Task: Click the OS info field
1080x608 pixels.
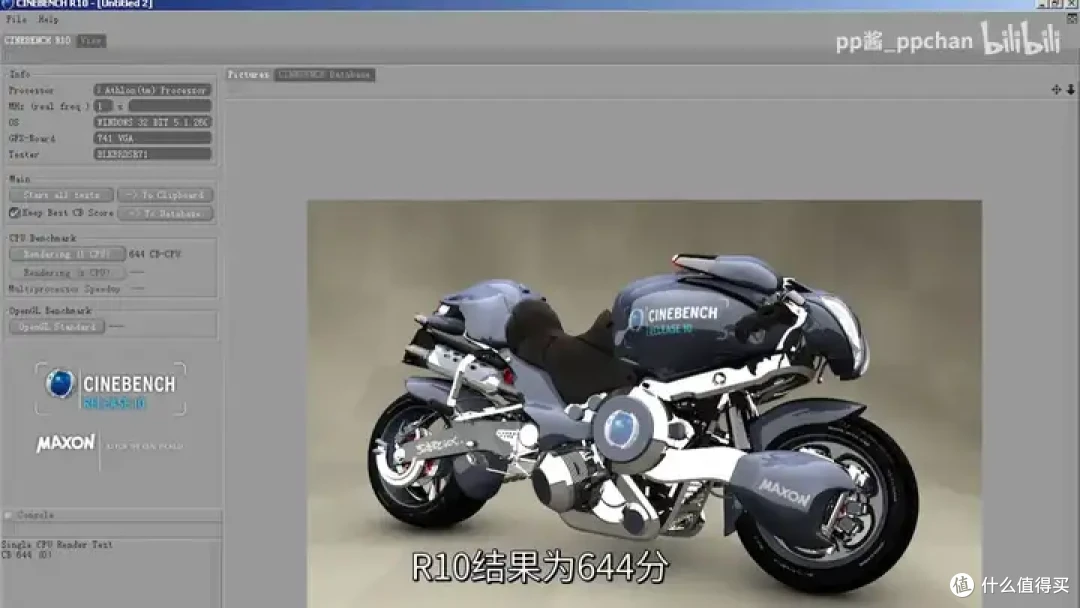Action: coord(152,122)
